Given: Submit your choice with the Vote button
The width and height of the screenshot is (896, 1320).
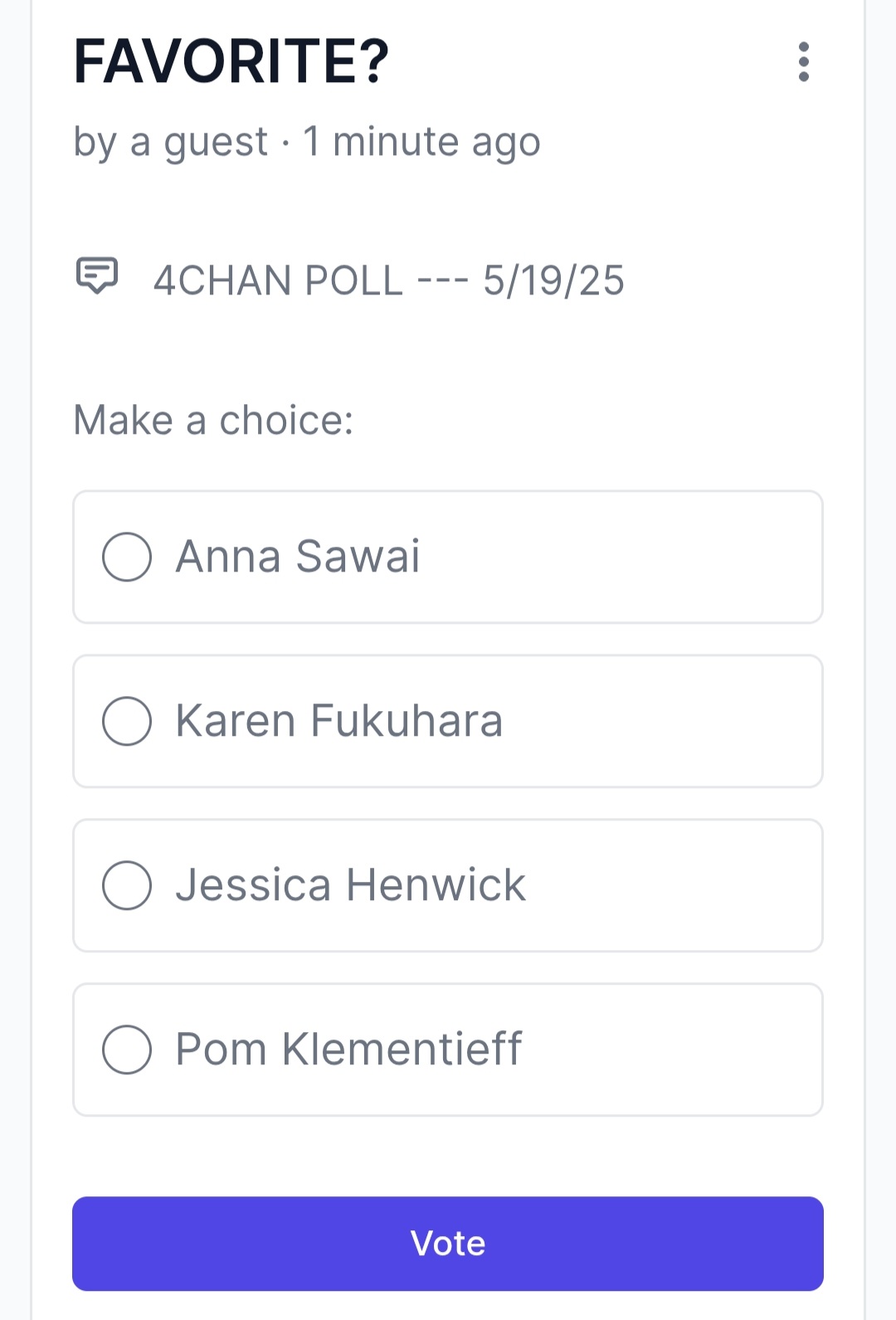Looking at the screenshot, I should tap(448, 1244).
